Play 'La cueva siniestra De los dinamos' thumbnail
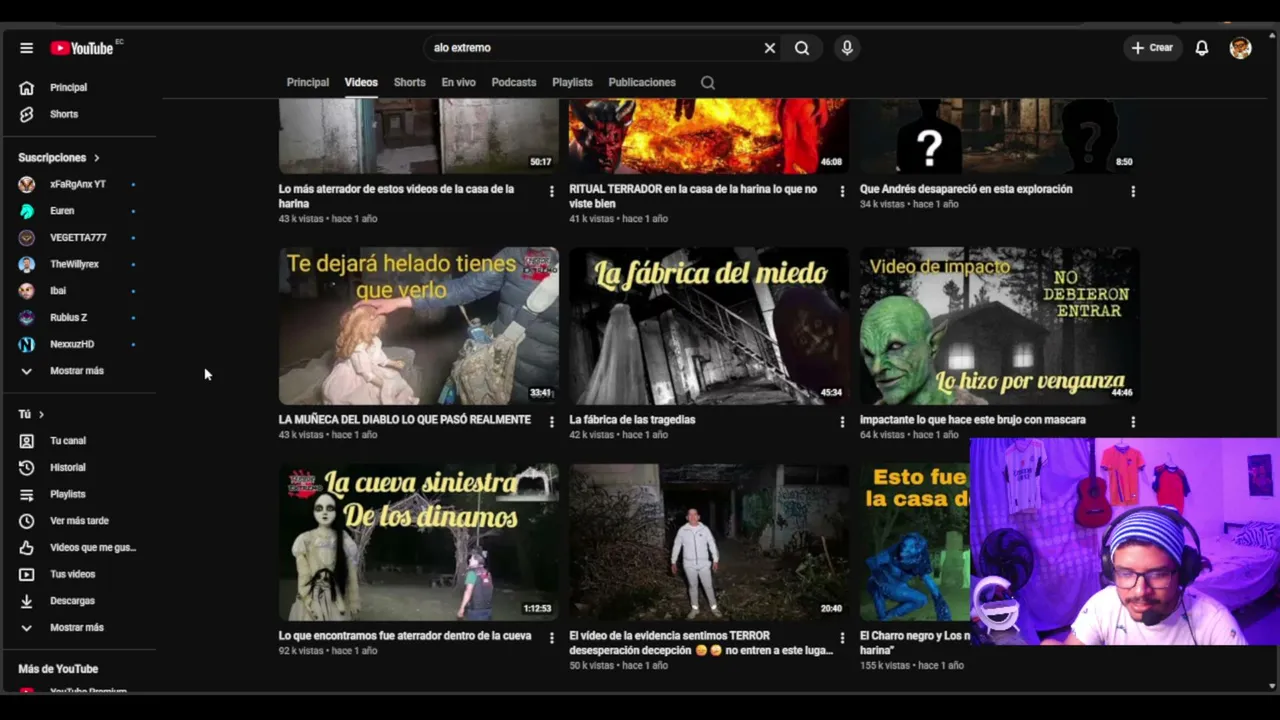The height and width of the screenshot is (720, 1280). click(419, 542)
